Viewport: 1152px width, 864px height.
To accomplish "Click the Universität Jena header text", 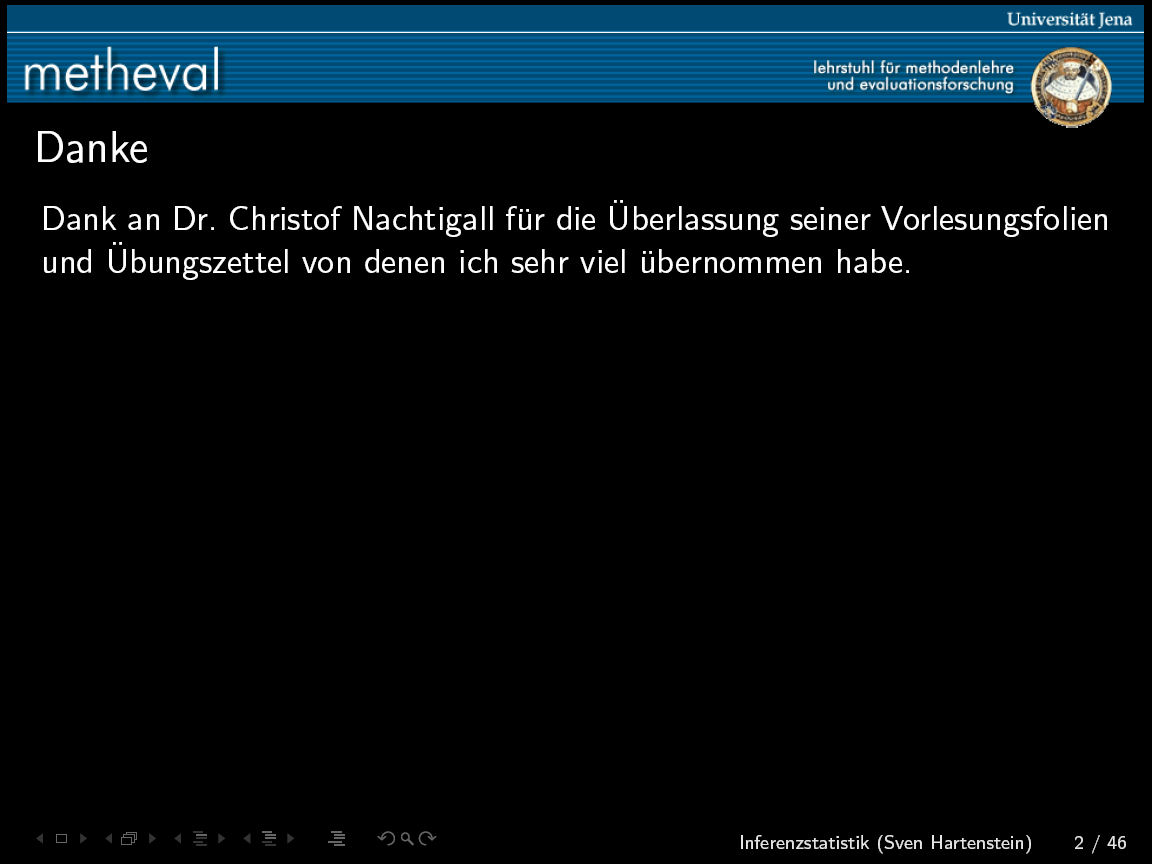I will [x=1069, y=19].
